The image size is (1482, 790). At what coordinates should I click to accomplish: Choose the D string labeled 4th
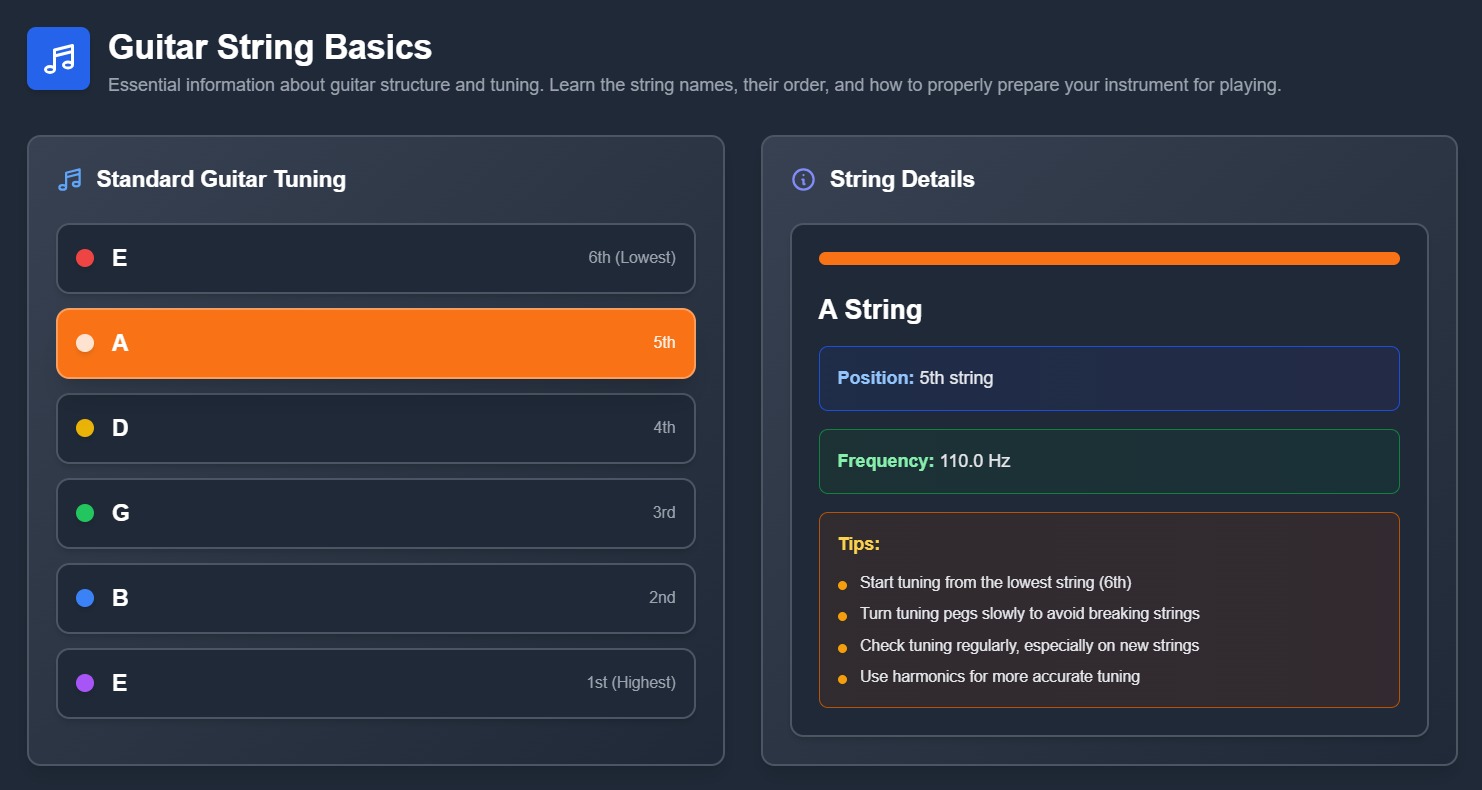tap(375, 428)
